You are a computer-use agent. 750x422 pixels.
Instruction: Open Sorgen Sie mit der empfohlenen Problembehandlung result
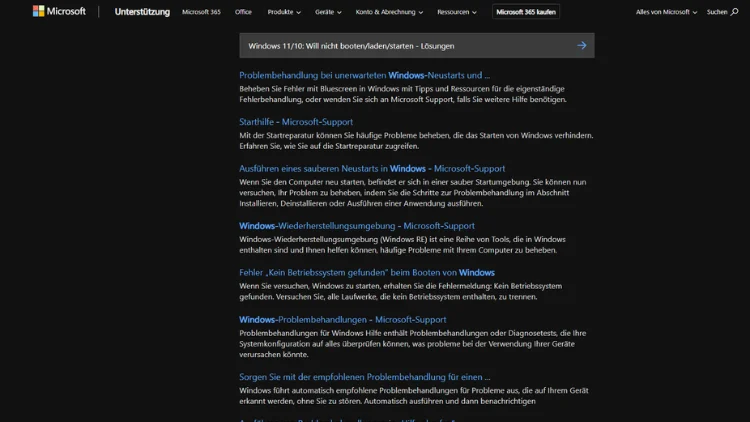(364, 377)
